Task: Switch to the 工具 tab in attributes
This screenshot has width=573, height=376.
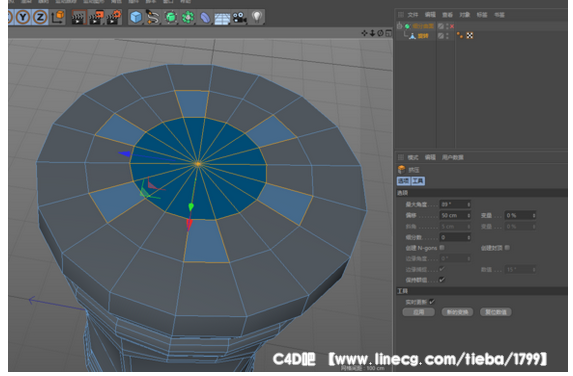Action: coord(418,181)
